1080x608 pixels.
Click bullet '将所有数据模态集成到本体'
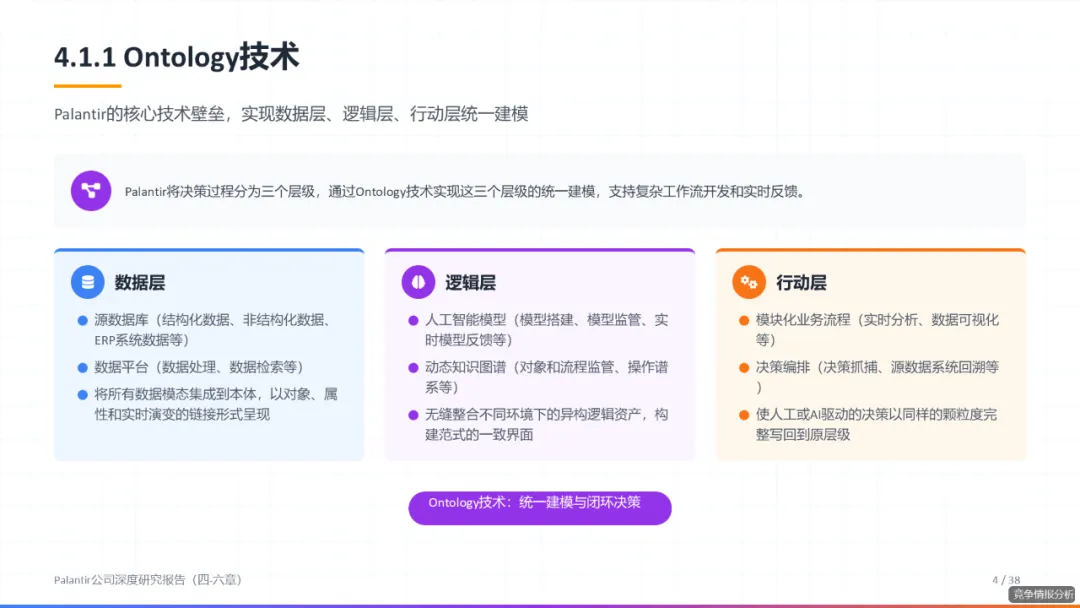[x=216, y=404]
